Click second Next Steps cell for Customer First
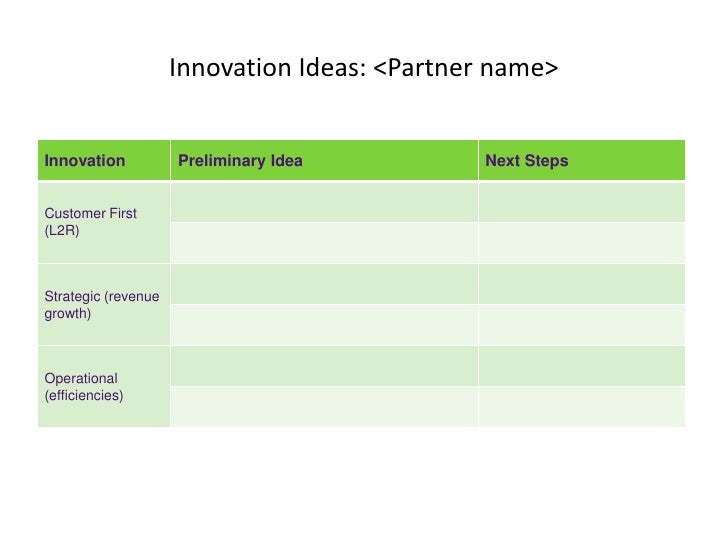 (582, 242)
